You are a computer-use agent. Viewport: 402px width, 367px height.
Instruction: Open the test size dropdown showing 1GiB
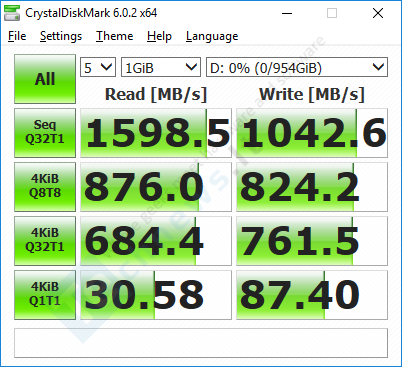click(x=161, y=67)
